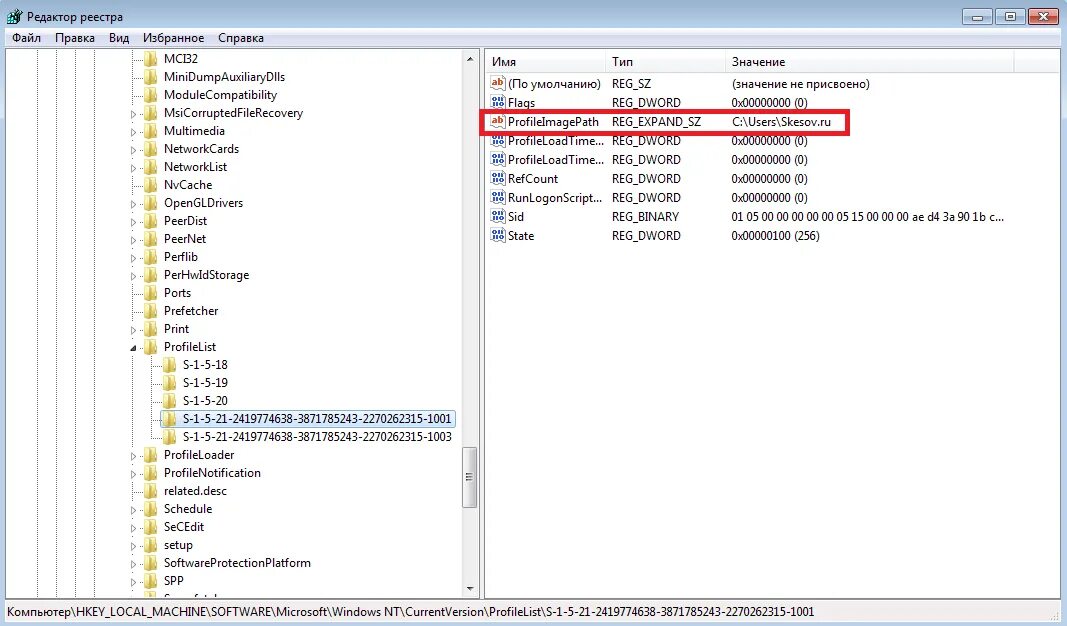Expand the Multimedia key

pos(133,131)
